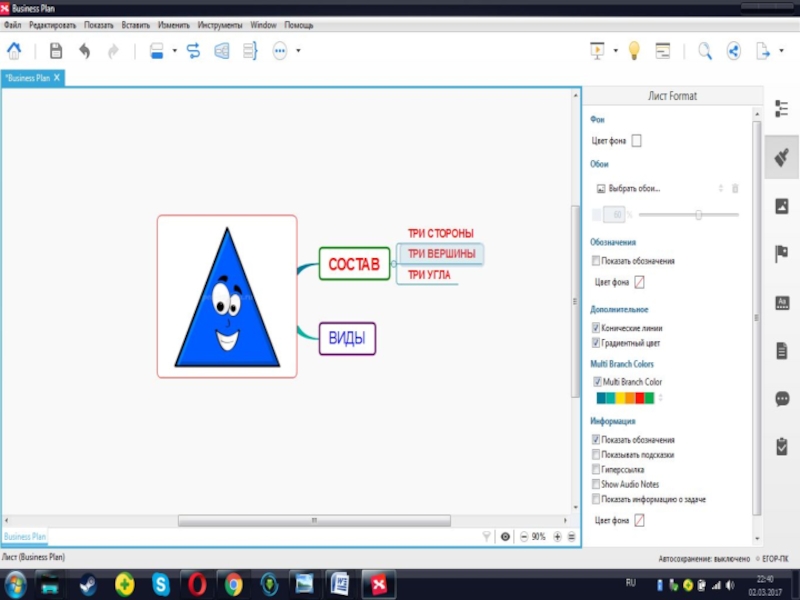Enable the Гиперссылка checkbox
The width and height of the screenshot is (800, 600).
pyautogui.click(x=596, y=469)
